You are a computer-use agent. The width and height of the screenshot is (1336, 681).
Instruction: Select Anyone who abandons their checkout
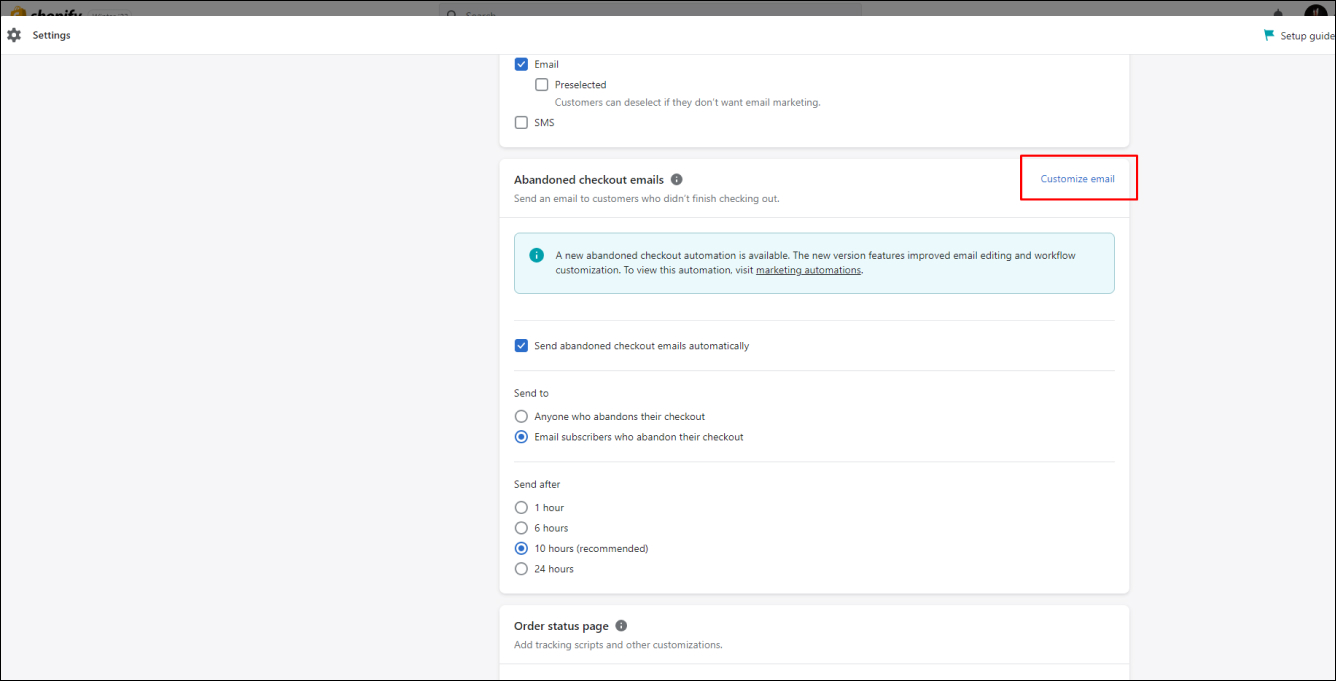pos(521,416)
